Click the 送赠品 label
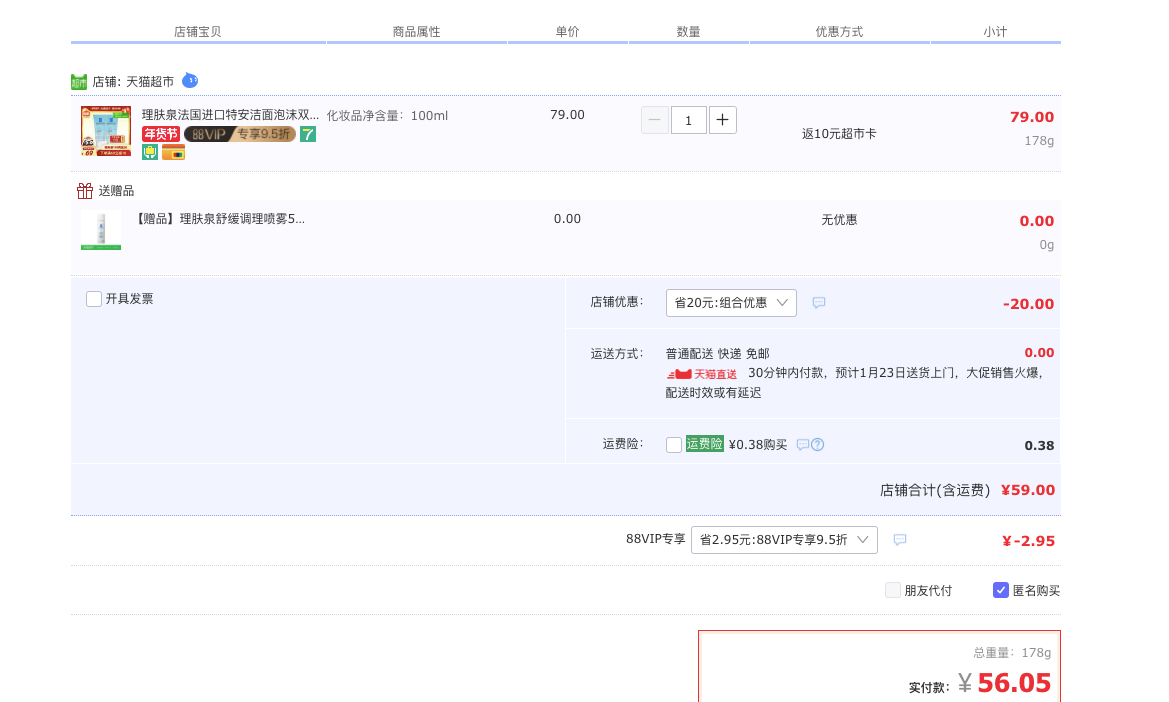Viewport: 1169px width, 702px height. tap(116, 191)
